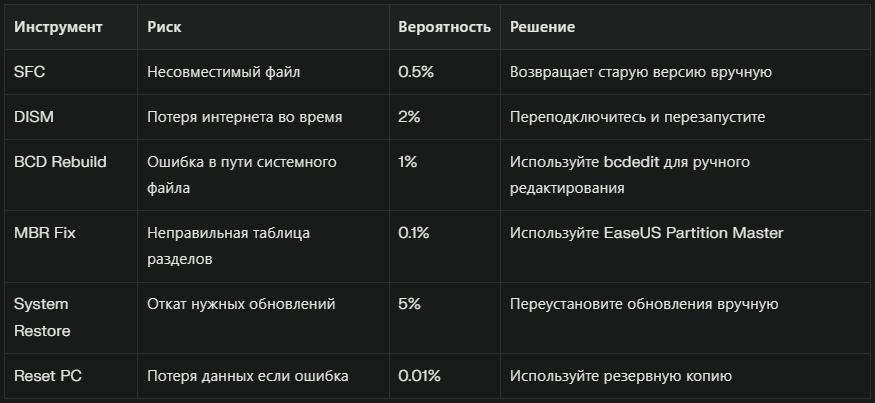
Task: Click the Риск column header
Action: pyautogui.click(x=164, y=27)
